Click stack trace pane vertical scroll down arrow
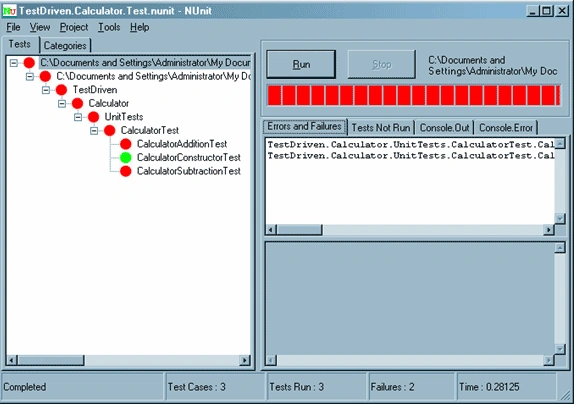Image resolution: width=574 pixels, height=404 pixels. (560, 349)
